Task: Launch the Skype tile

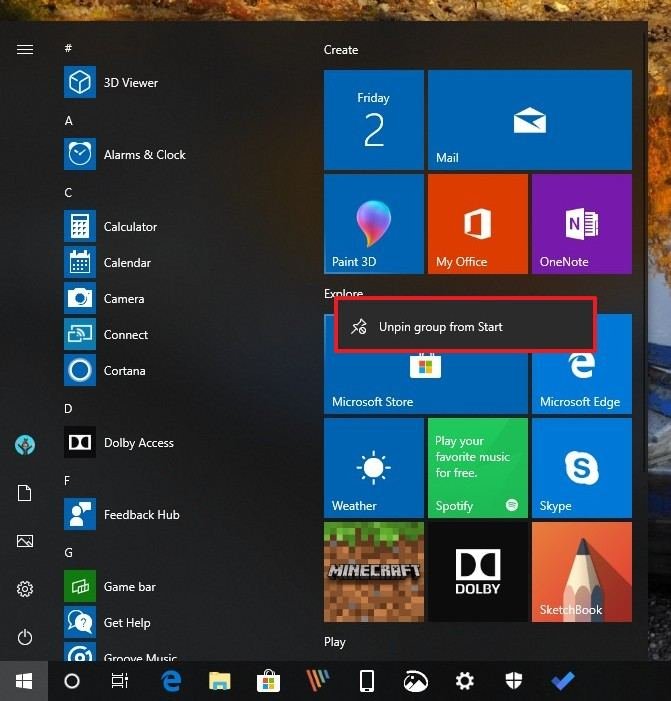Action: coord(581,468)
